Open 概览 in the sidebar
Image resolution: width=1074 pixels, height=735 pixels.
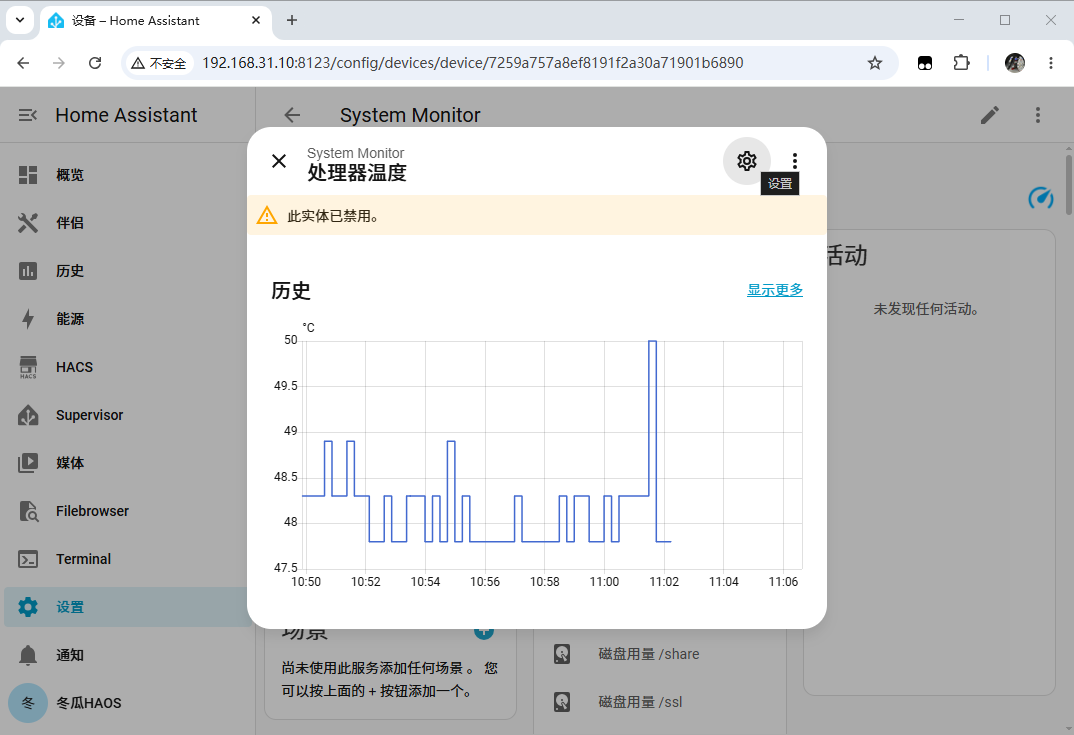pyautogui.click(x=127, y=175)
